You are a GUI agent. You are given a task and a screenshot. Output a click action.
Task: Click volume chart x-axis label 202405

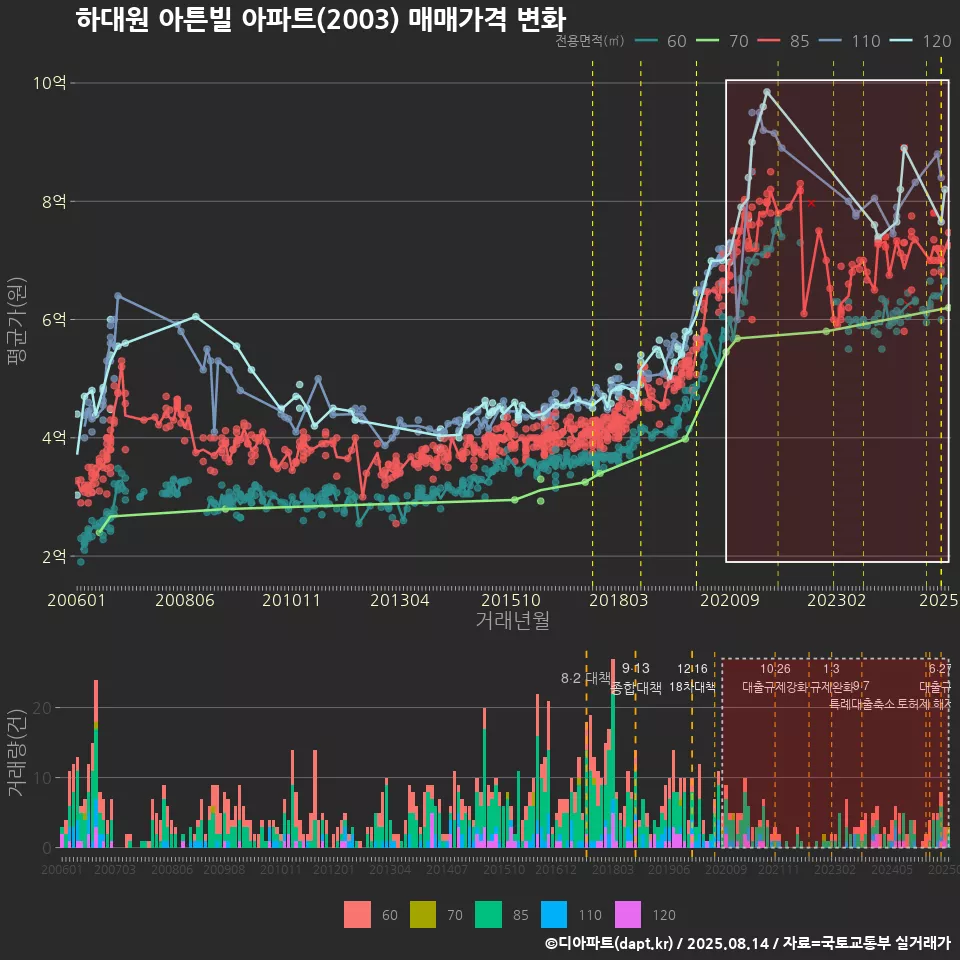point(892,869)
